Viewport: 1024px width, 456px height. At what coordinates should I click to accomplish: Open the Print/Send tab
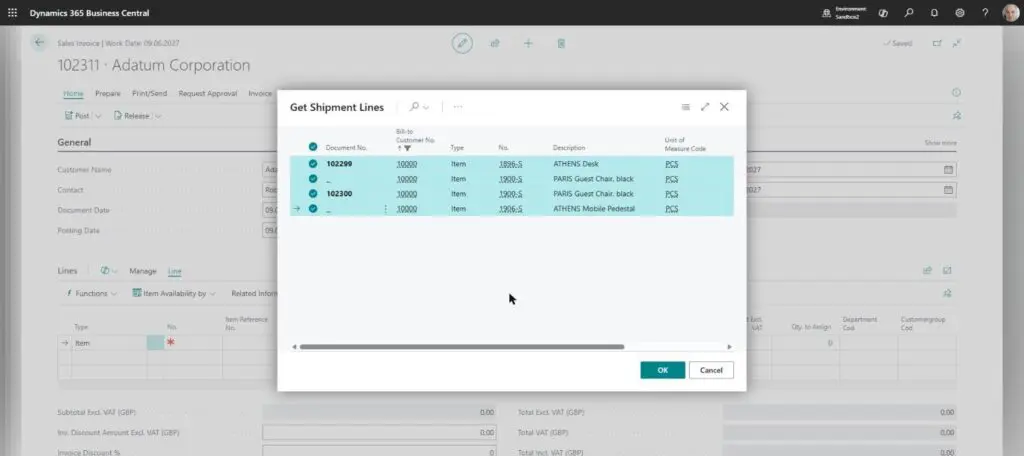[150, 93]
